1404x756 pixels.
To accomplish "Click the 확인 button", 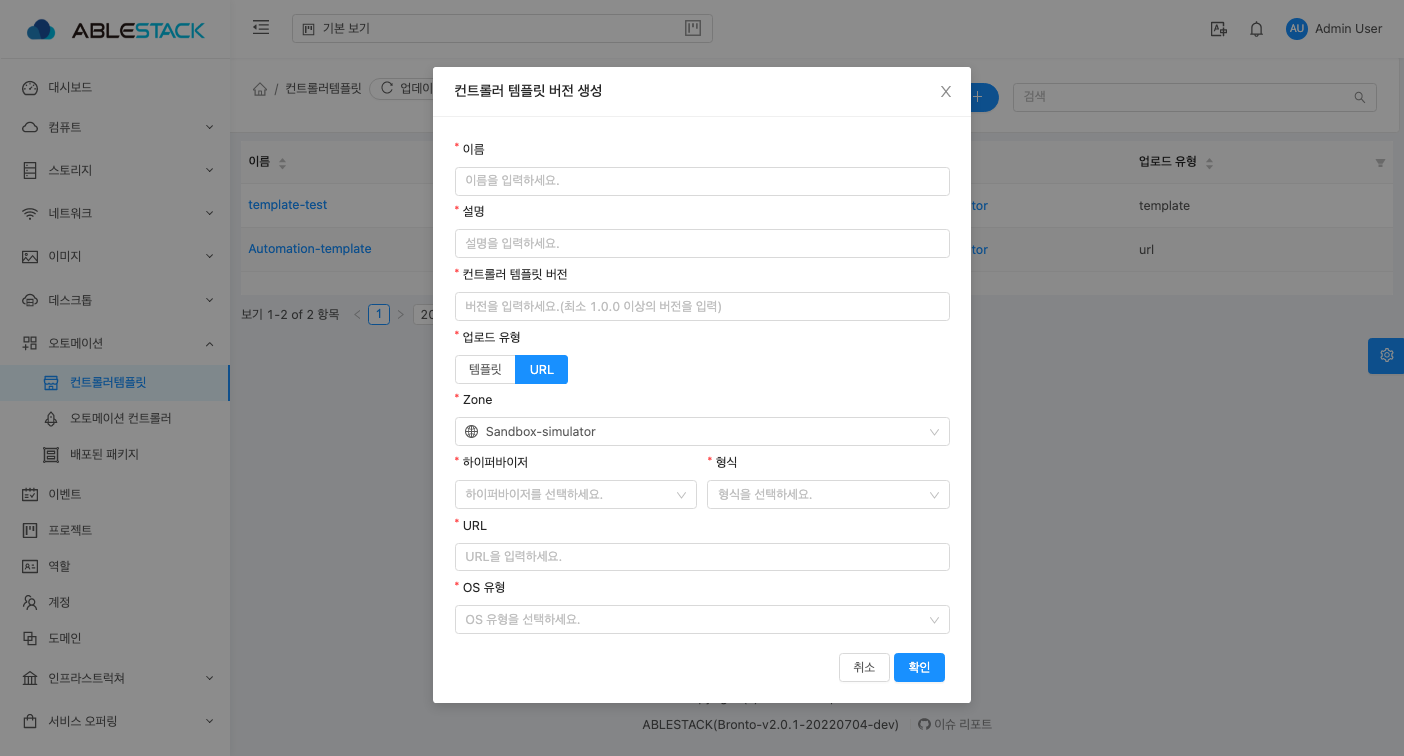I will point(919,668).
